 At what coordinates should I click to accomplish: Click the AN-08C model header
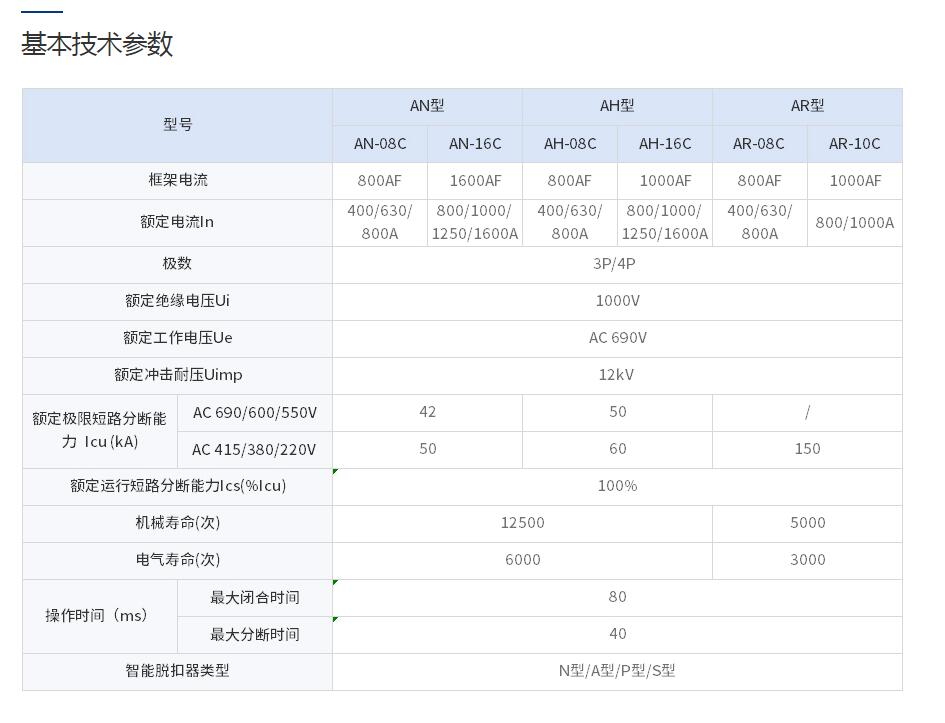pos(380,144)
